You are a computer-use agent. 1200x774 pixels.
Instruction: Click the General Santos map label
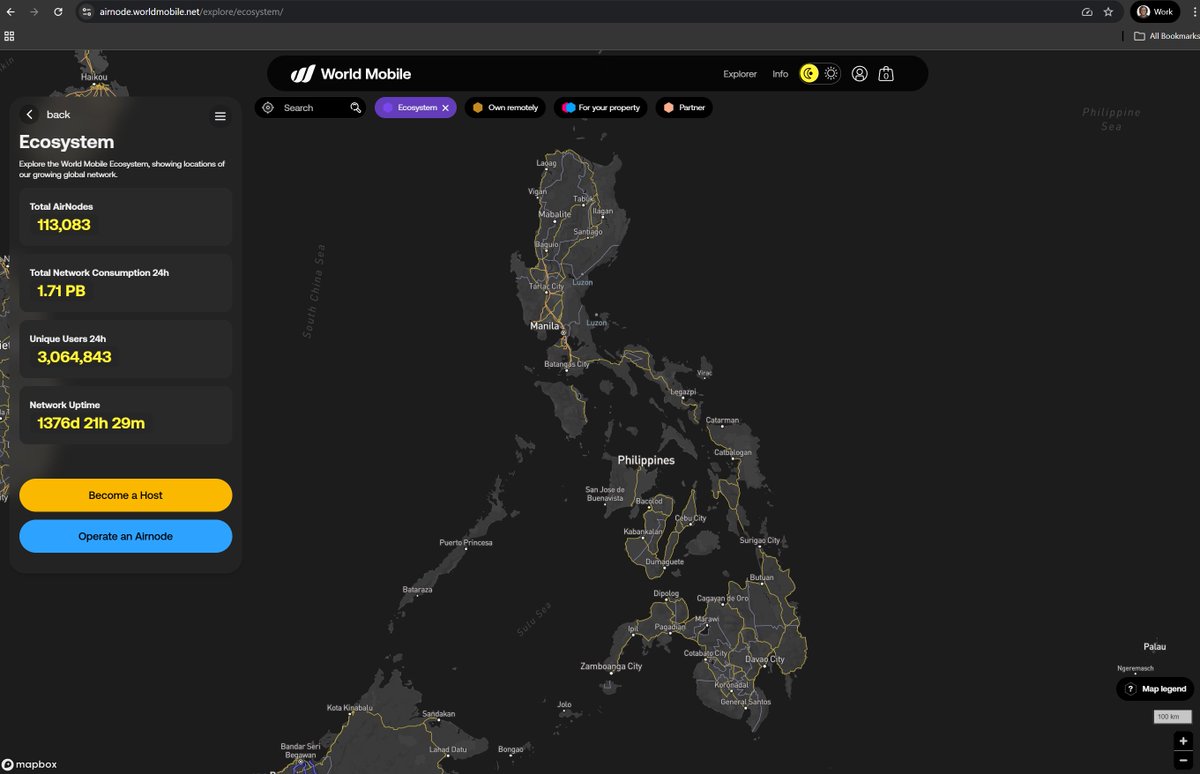pyautogui.click(x=746, y=701)
